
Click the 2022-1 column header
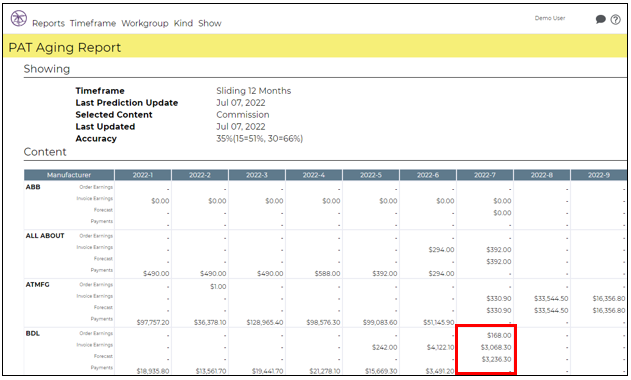143,175
